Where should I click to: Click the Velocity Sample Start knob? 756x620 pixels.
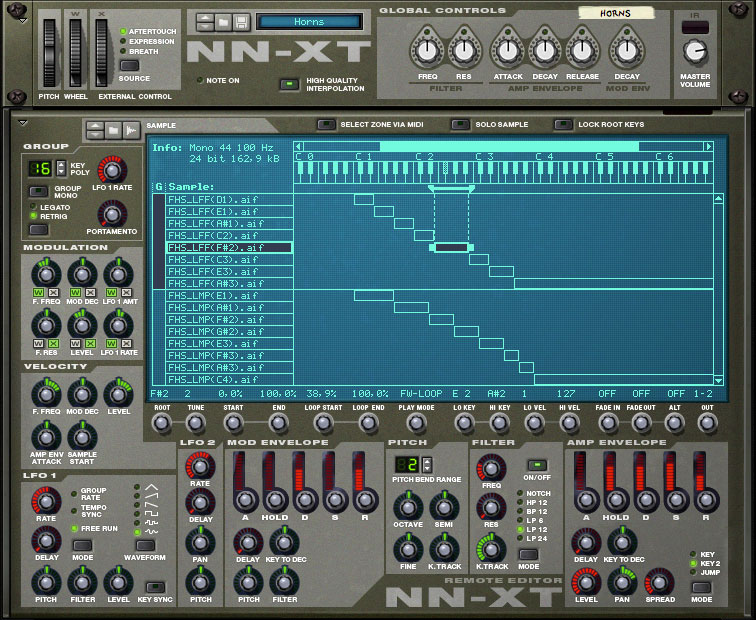tap(82, 437)
